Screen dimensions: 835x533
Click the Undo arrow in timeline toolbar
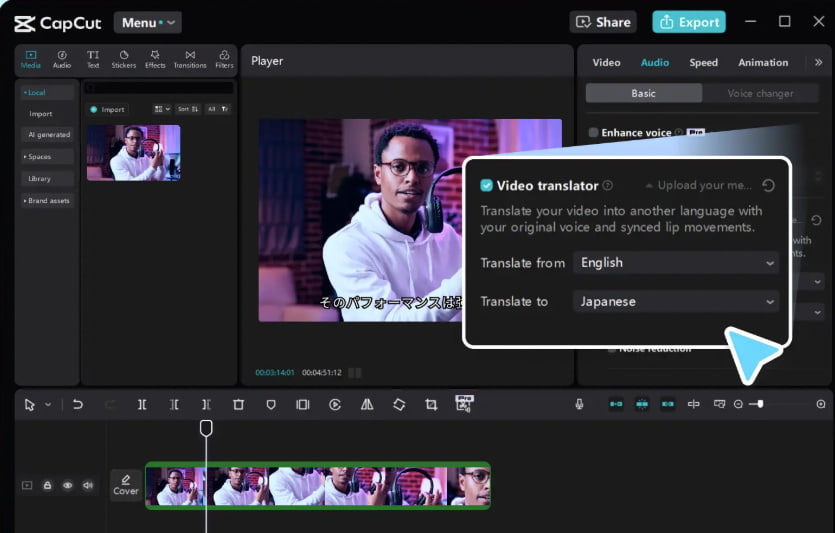coord(78,404)
